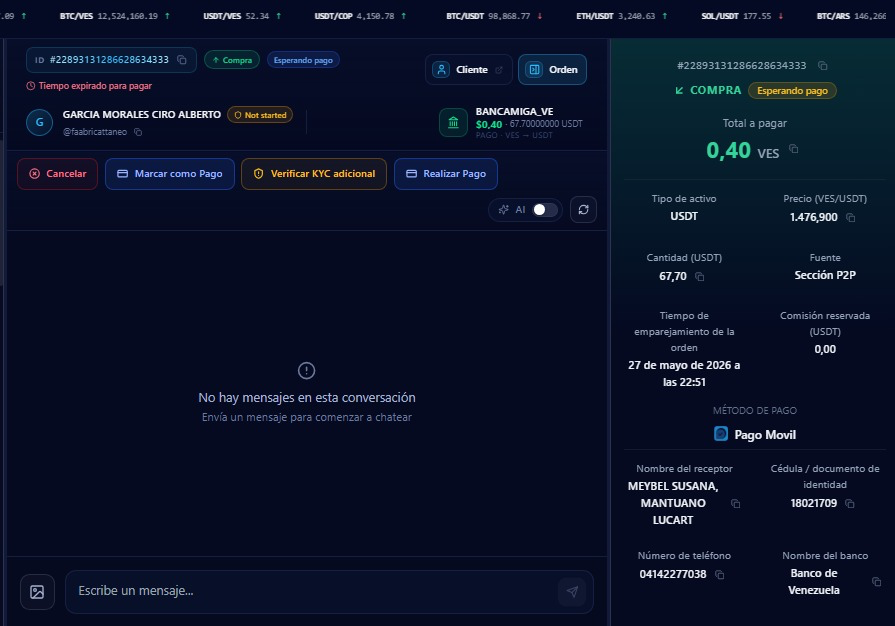Click Verificar KYC adicional
The width and height of the screenshot is (895, 626).
[314, 173]
